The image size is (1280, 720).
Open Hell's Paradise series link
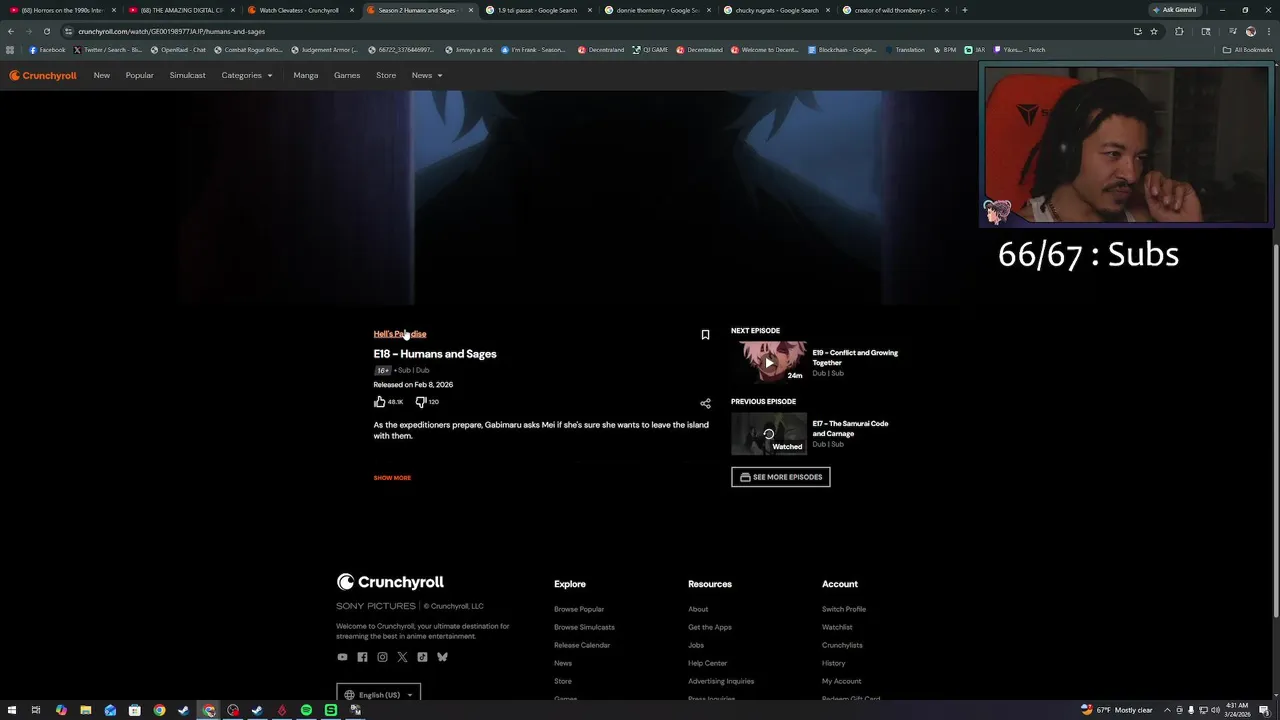tap(400, 334)
